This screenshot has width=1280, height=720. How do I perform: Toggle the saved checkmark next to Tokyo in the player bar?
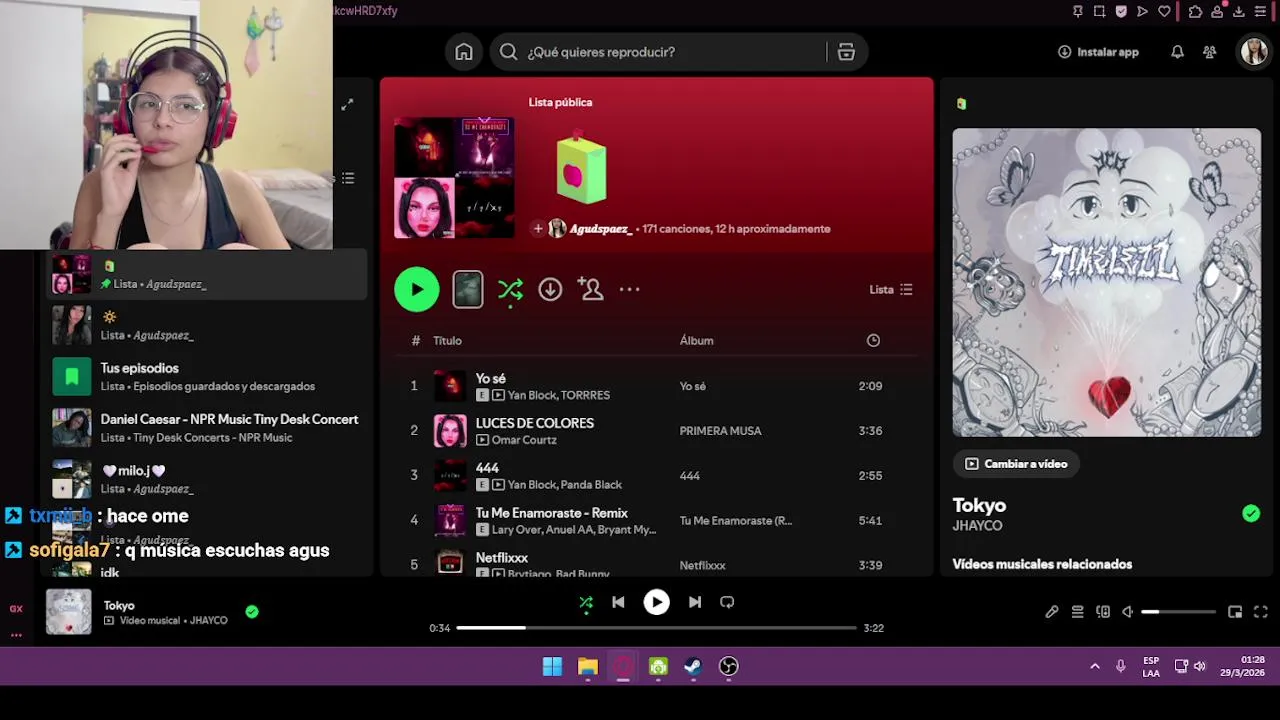tap(252, 612)
